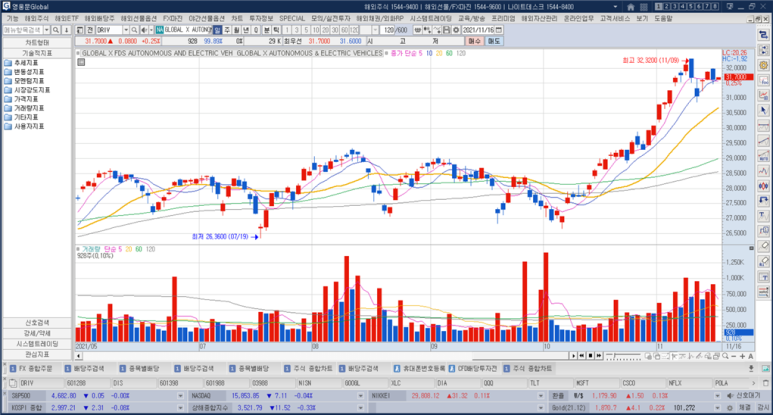773x415 pixels.
Task: Open the 해외주식 menu
Action: (x=37, y=18)
